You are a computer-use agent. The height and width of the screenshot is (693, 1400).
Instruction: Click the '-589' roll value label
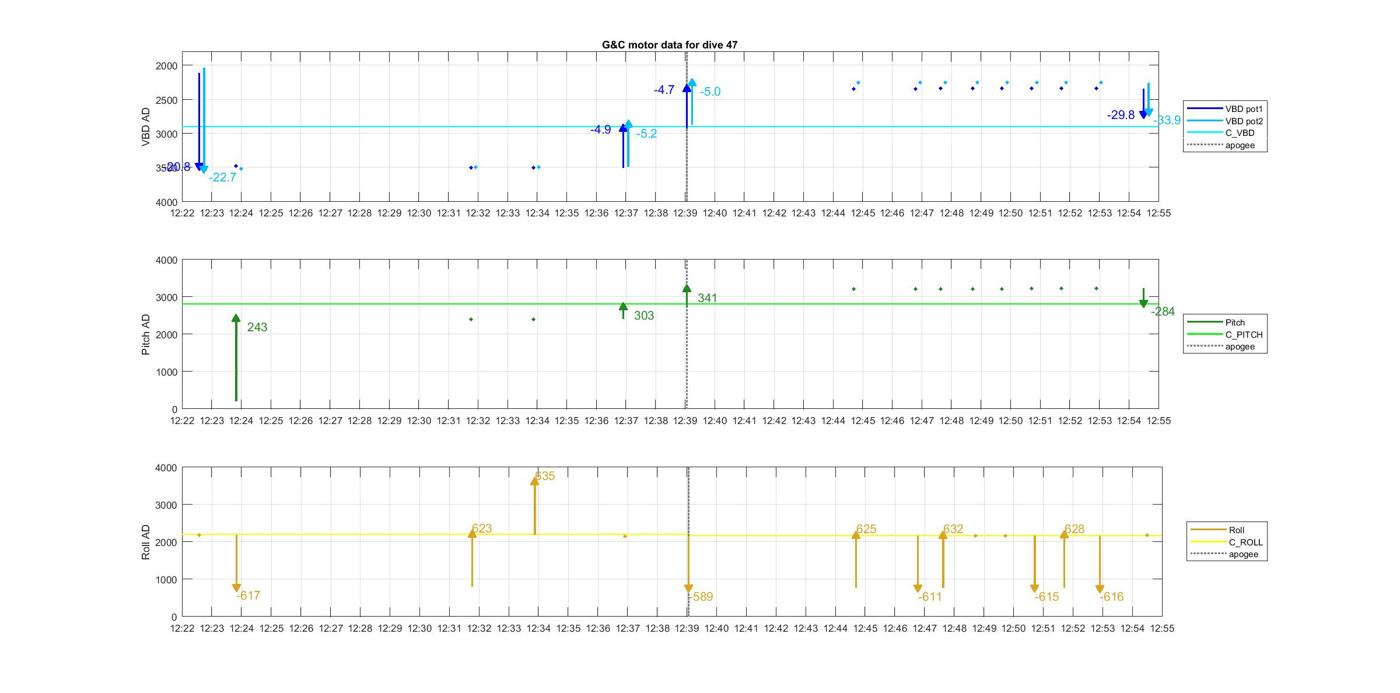[x=701, y=597]
